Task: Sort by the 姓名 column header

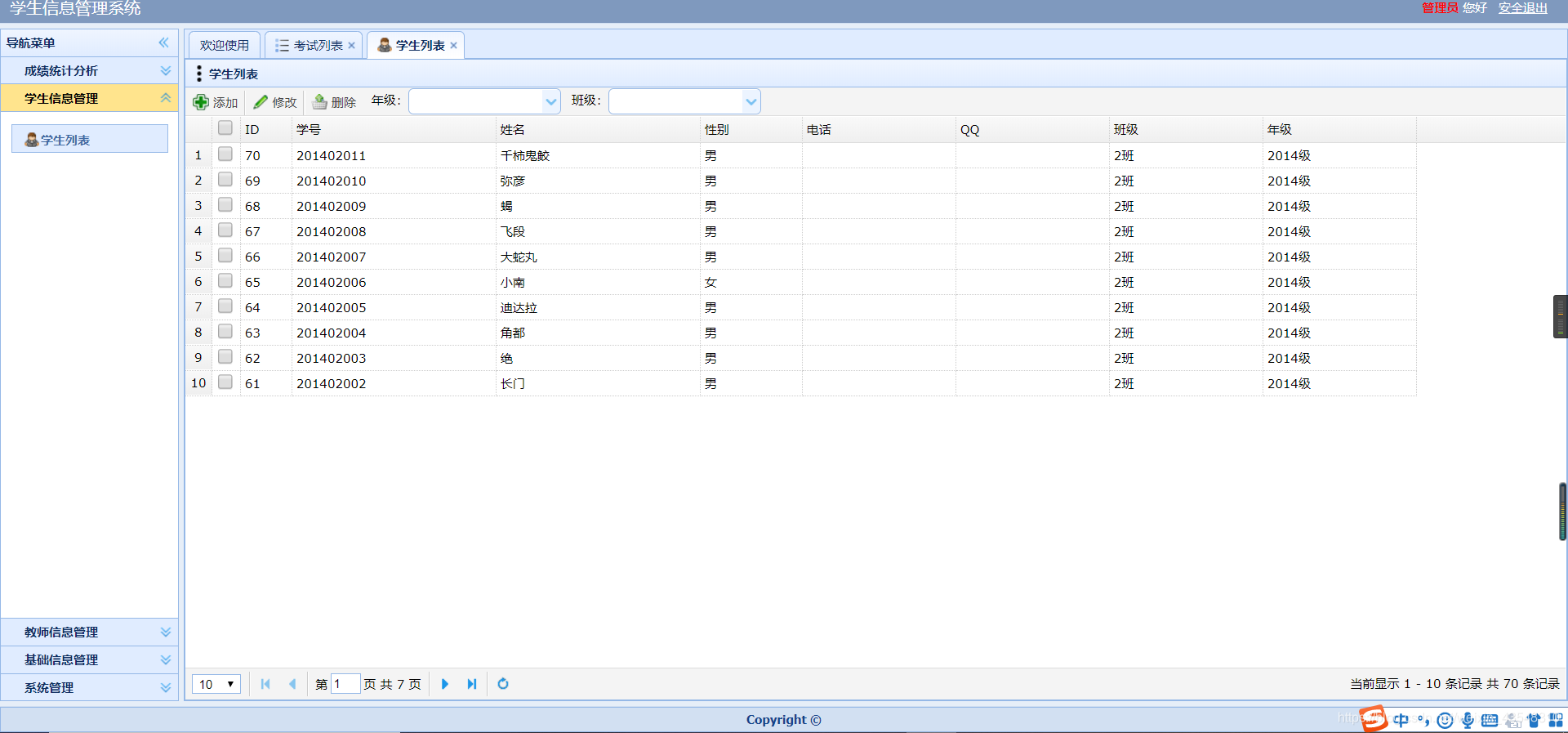Action: (598, 129)
